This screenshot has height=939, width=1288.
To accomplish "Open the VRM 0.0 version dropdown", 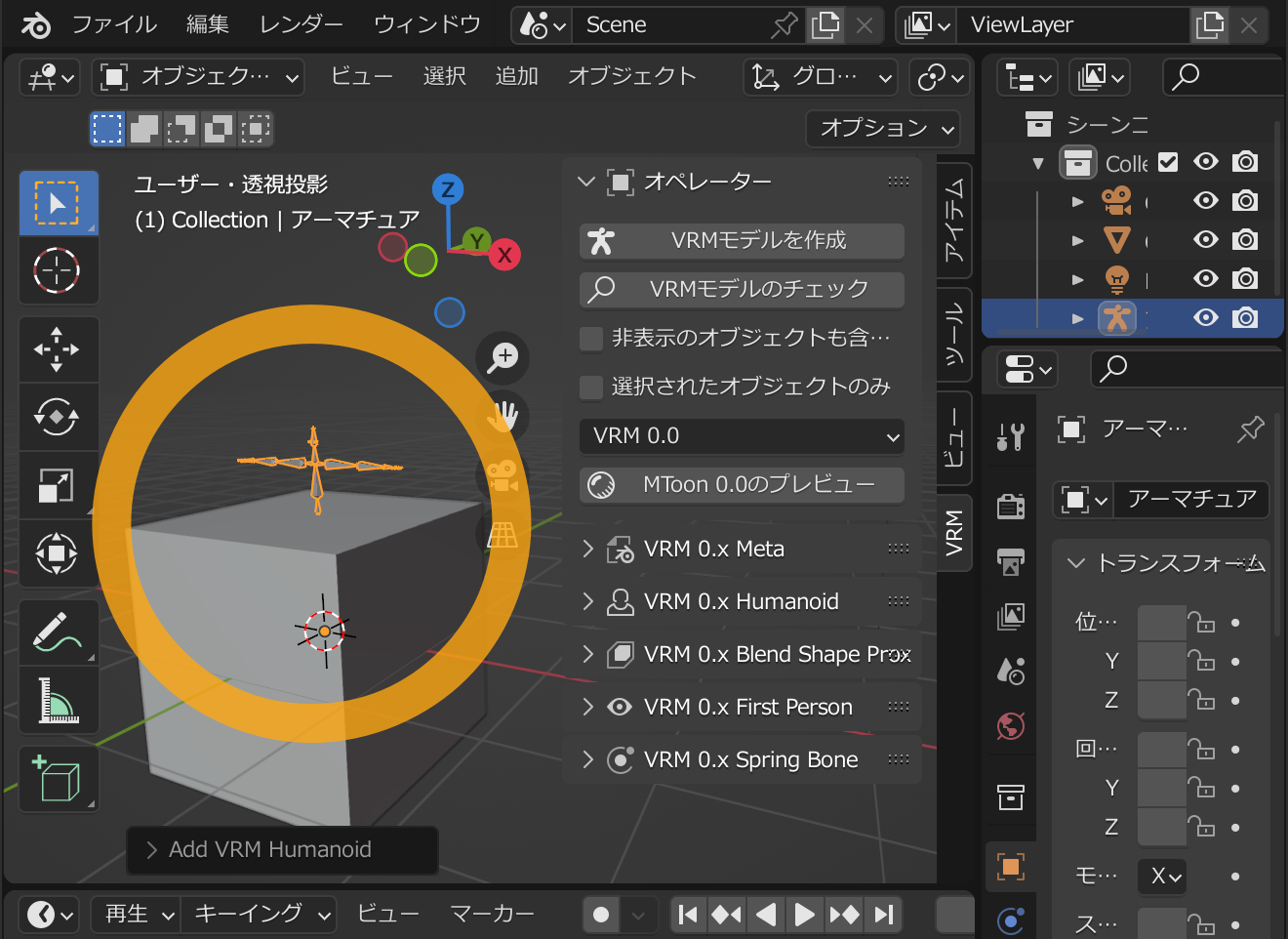I will coord(742,436).
